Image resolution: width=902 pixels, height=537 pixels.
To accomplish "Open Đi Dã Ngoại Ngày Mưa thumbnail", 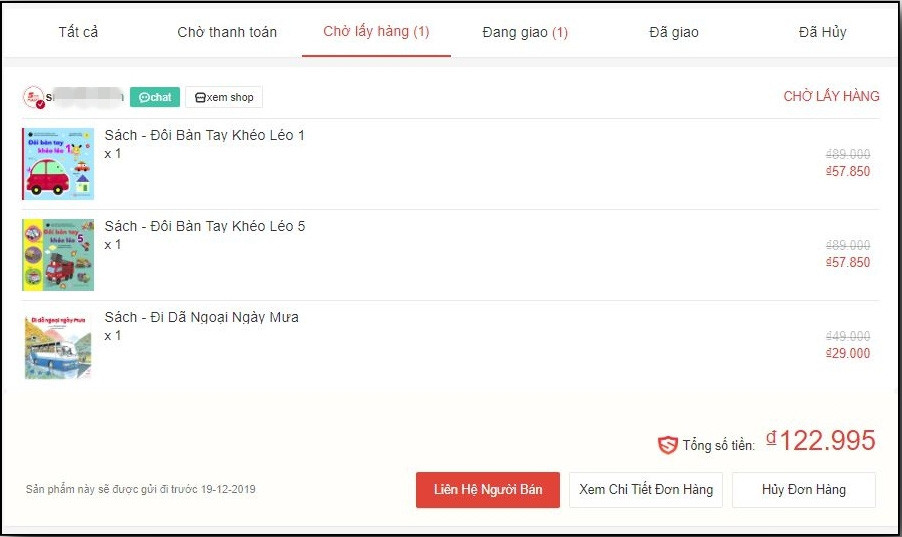I will [x=58, y=346].
